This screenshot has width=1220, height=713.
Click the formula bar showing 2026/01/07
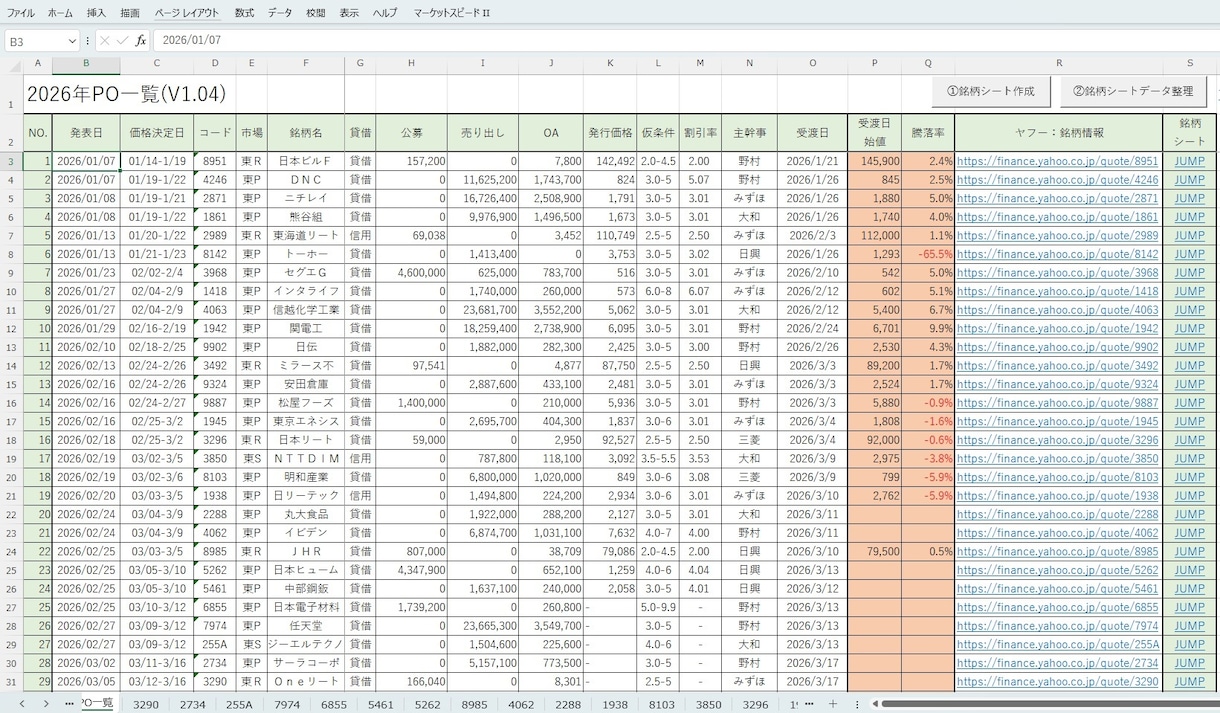click(685, 41)
